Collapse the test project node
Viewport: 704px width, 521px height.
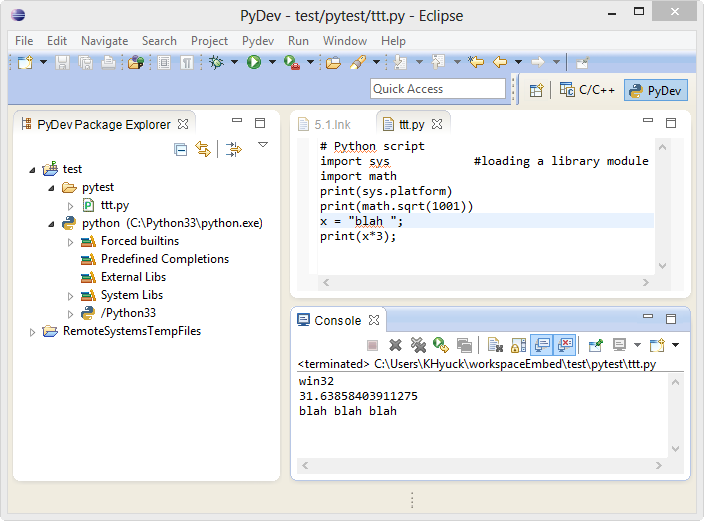point(32,170)
